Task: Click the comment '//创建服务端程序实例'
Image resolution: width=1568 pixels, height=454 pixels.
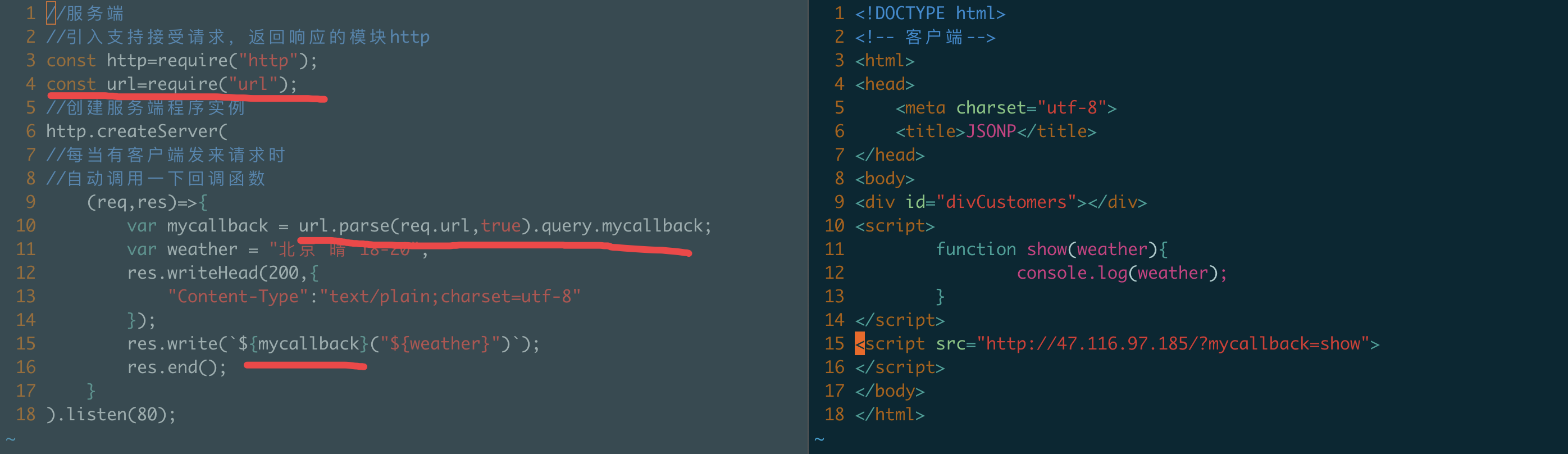Action: click(145, 108)
